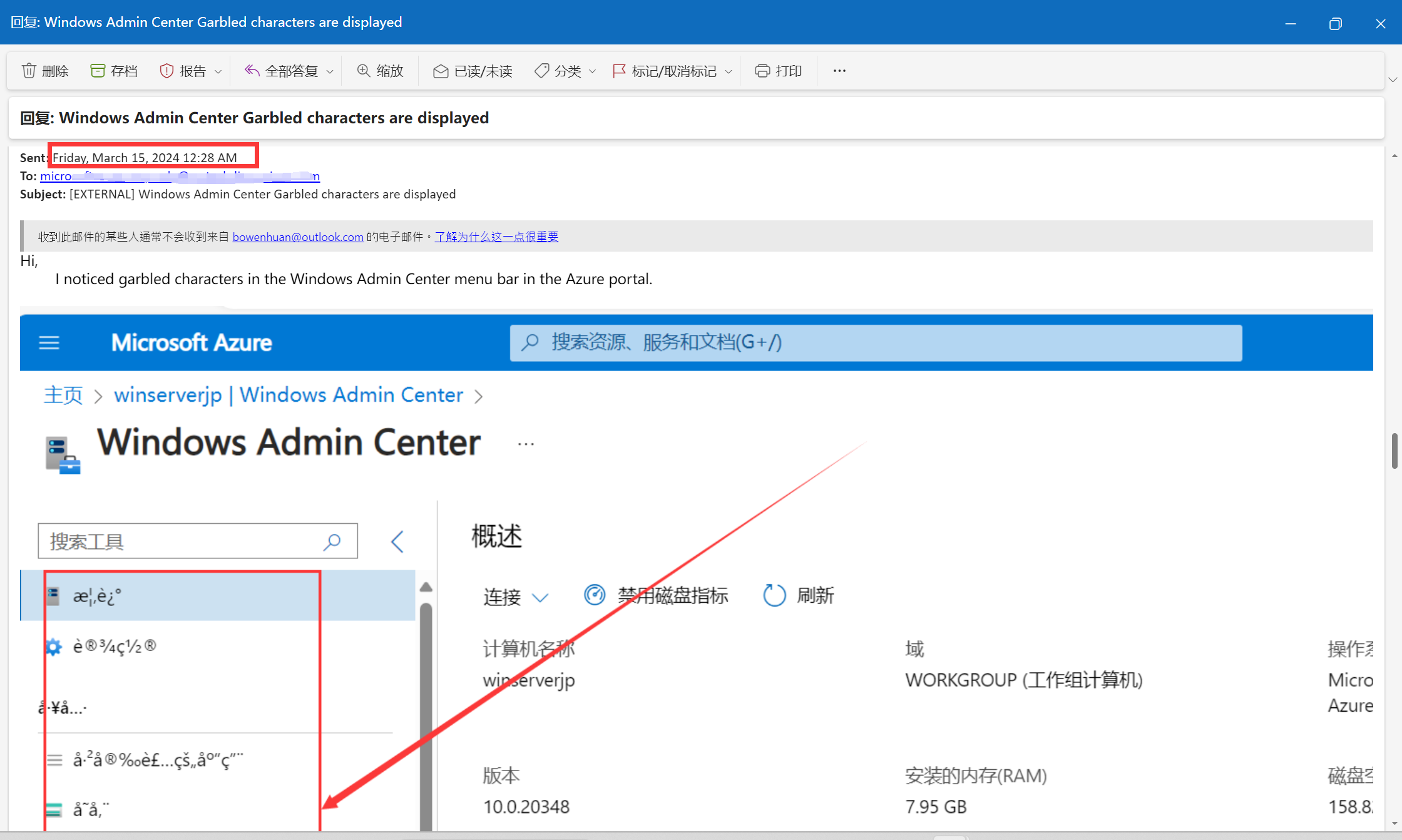Click the Report (报告) shield icon
This screenshot has height=840, width=1402.
pos(166,71)
